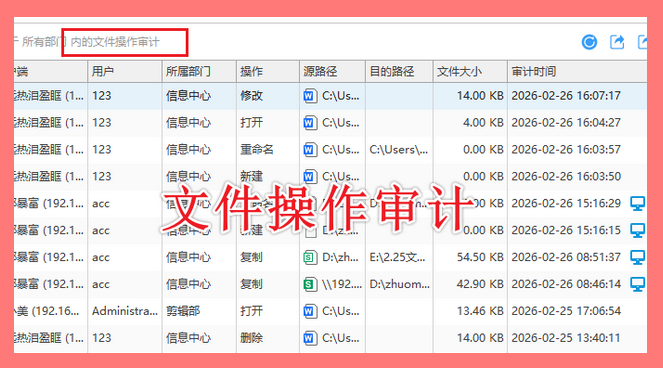The height and width of the screenshot is (368, 663).
Task: Click 信息中心 in the 08:51:37 row
Action: point(188,257)
